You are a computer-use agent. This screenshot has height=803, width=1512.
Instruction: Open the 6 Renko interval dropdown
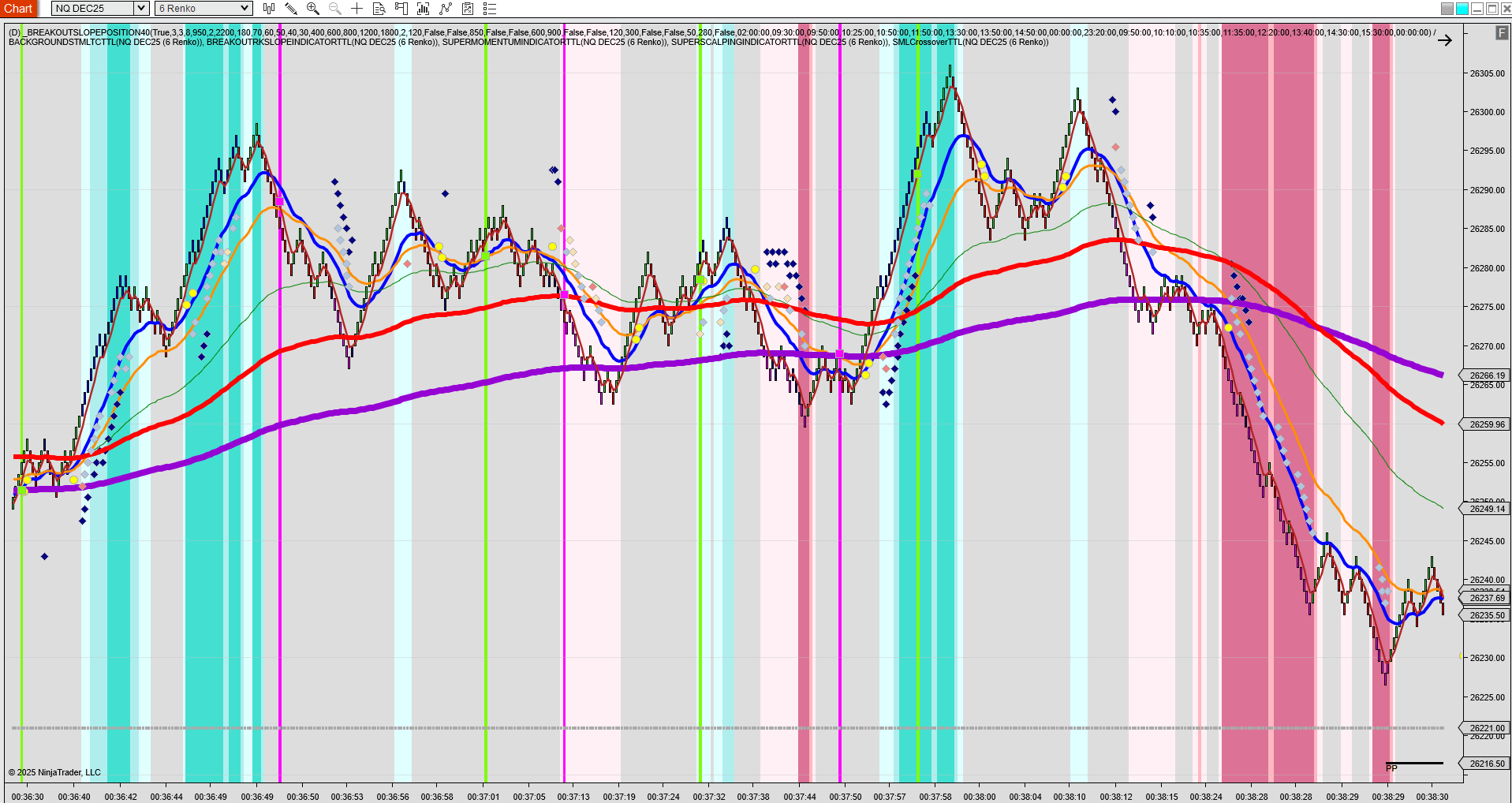(x=203, y=9)
